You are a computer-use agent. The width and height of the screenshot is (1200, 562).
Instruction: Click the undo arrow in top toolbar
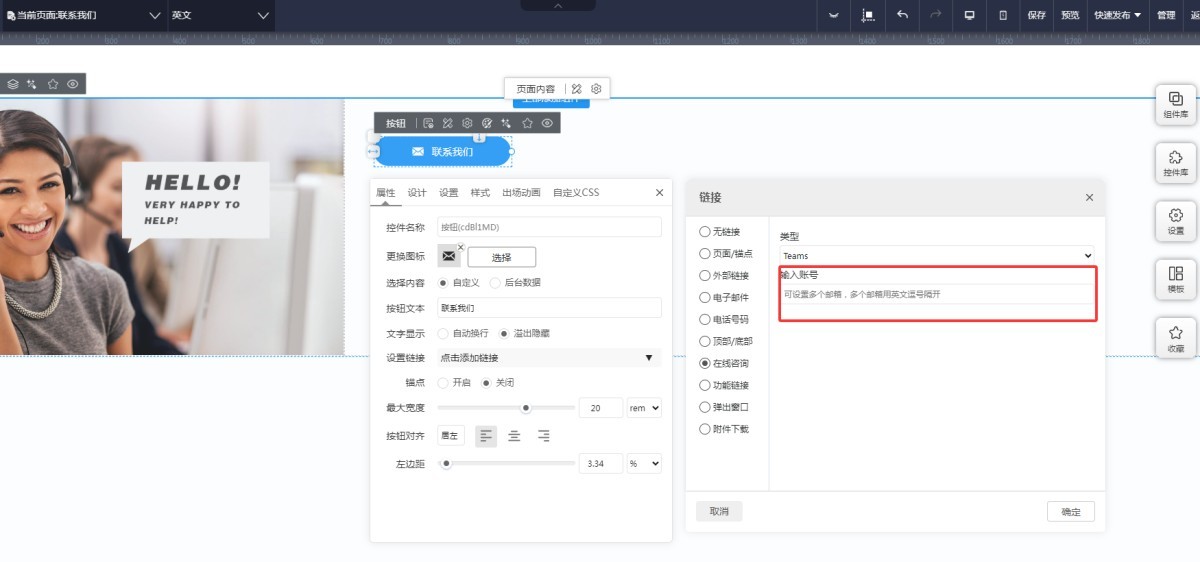pyautogui.click(x=902, y=15)
